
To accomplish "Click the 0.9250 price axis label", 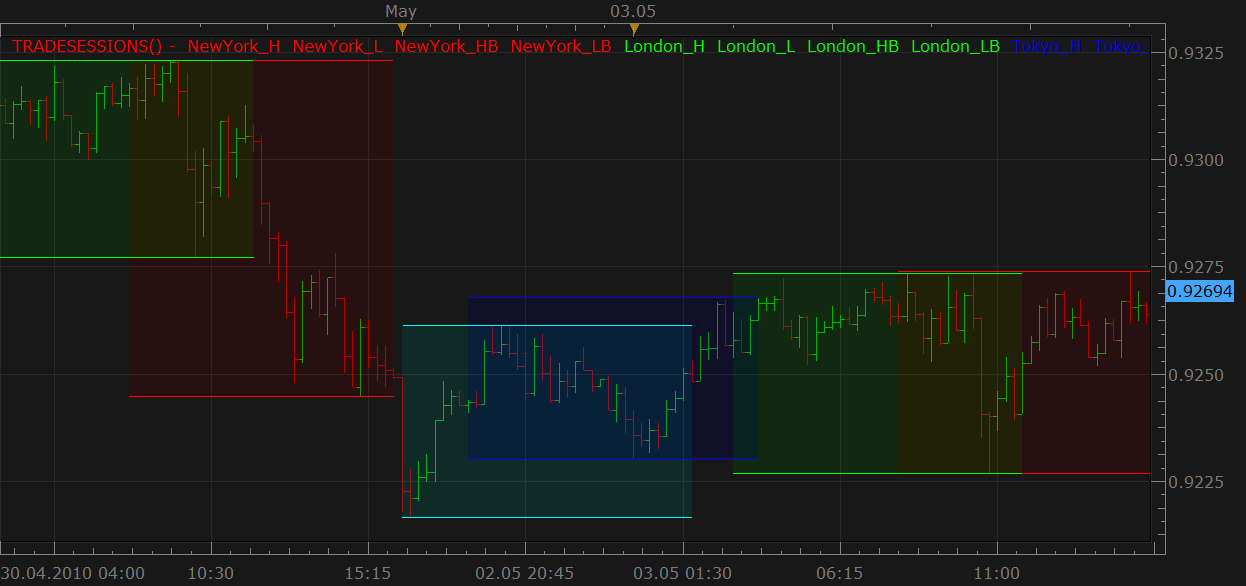I will click(1197, 375).
